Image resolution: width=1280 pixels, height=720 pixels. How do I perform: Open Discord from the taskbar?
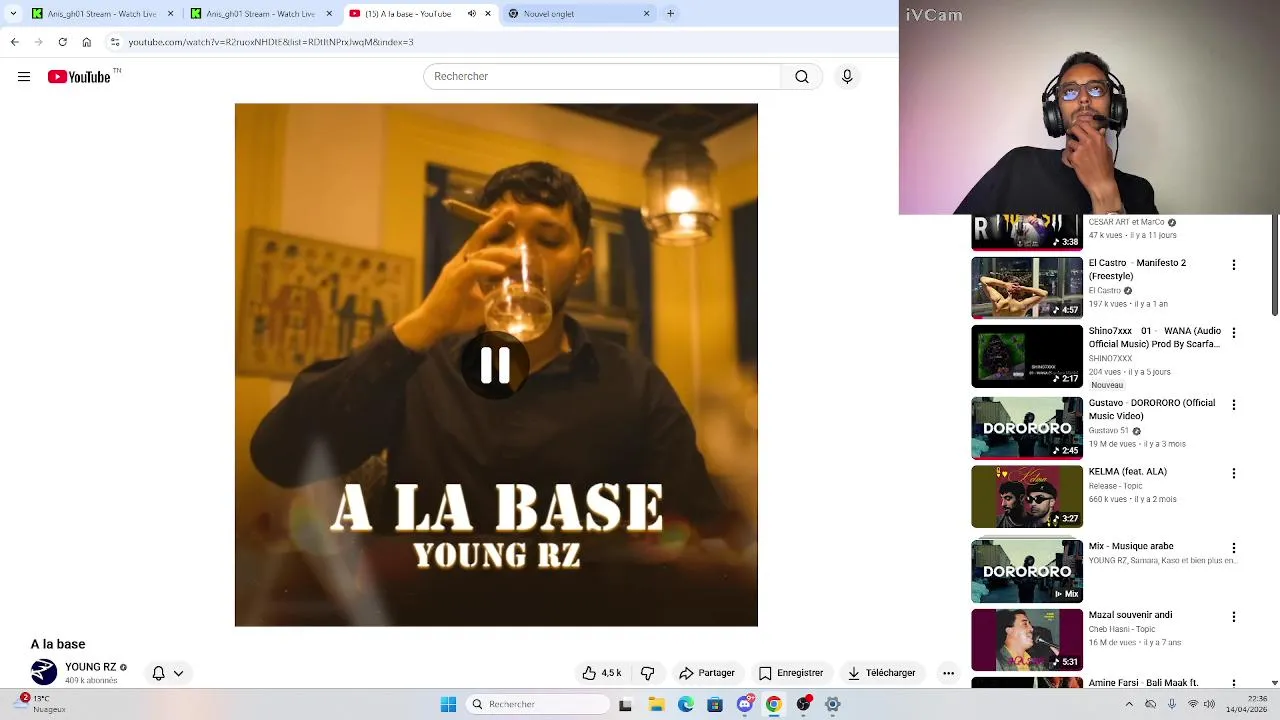click(745, 704)
